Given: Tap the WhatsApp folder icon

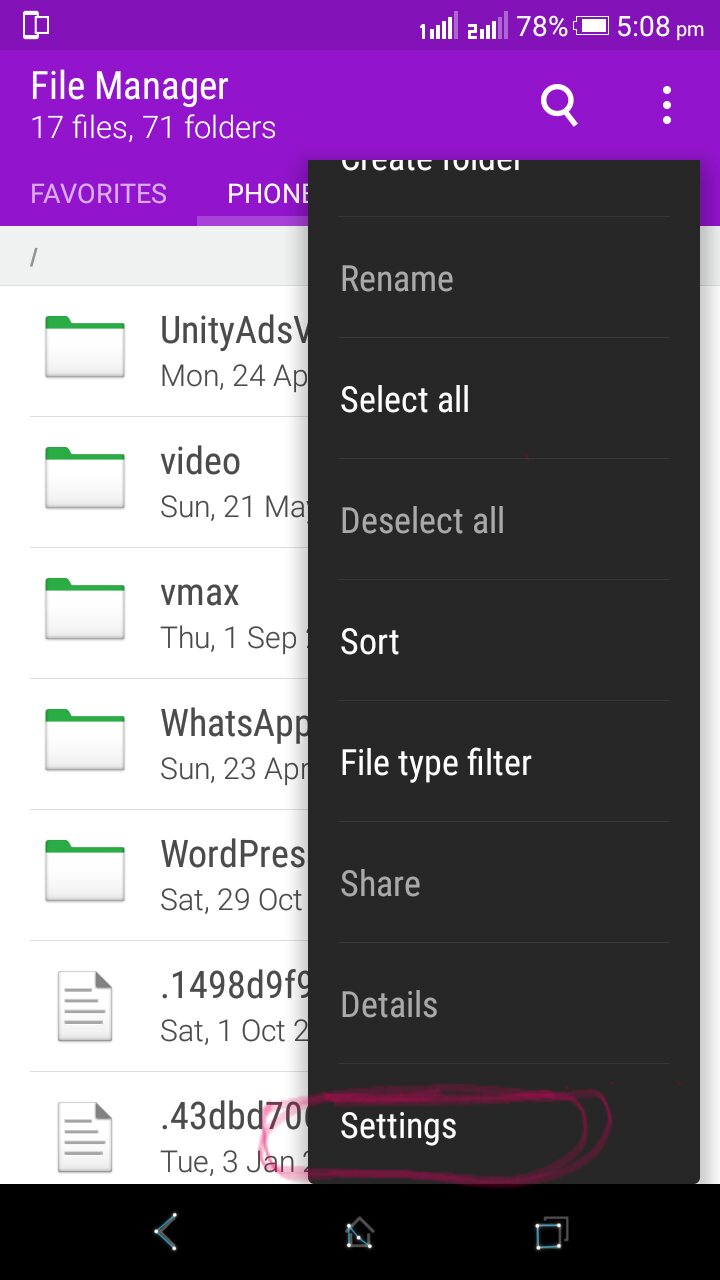Looking at the screenshot, I should 85,740.
